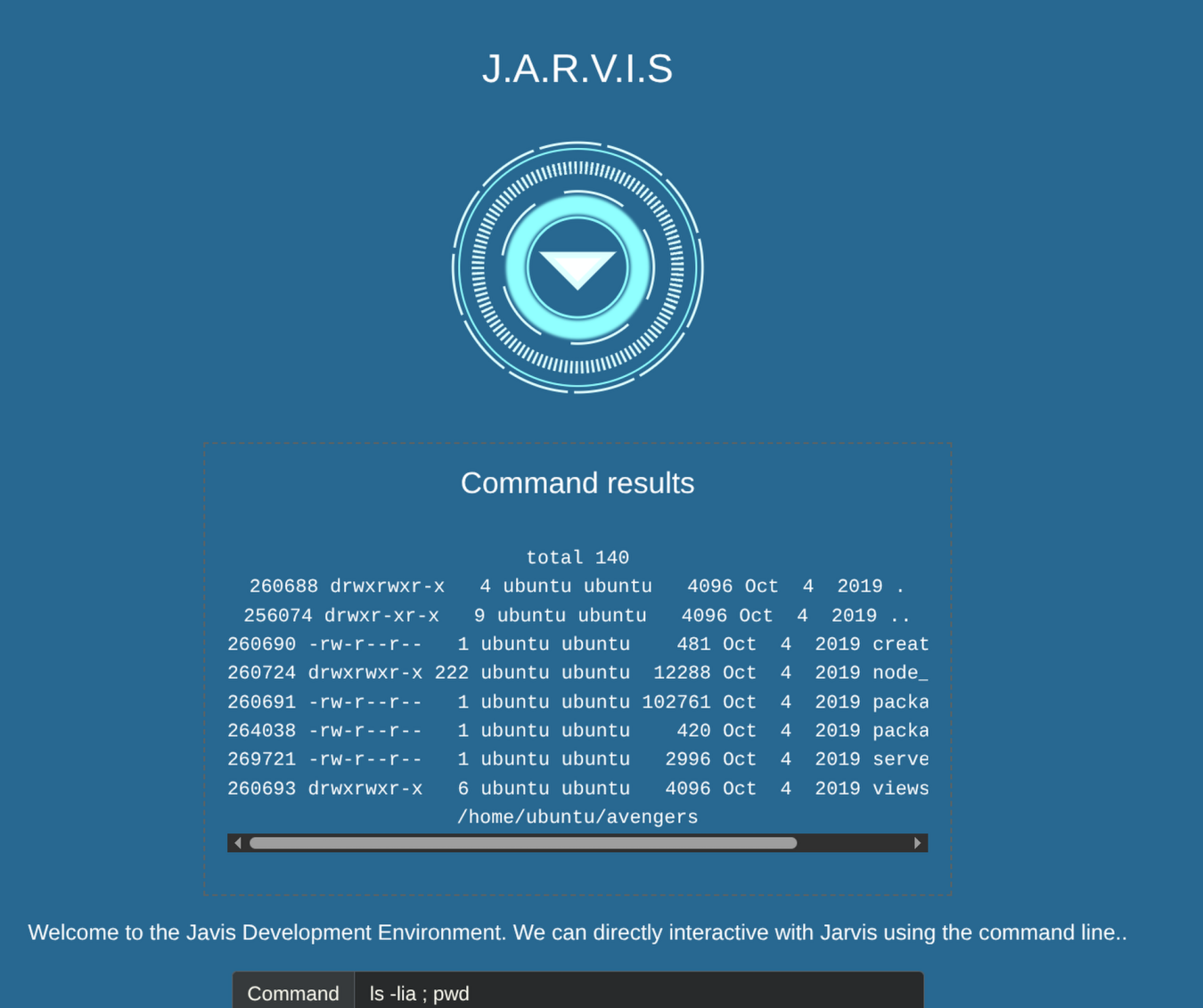1203x1008 pixels.
Task: Click the parent directory '..' row
Action: pyautogui.click(x=577, y=616)
